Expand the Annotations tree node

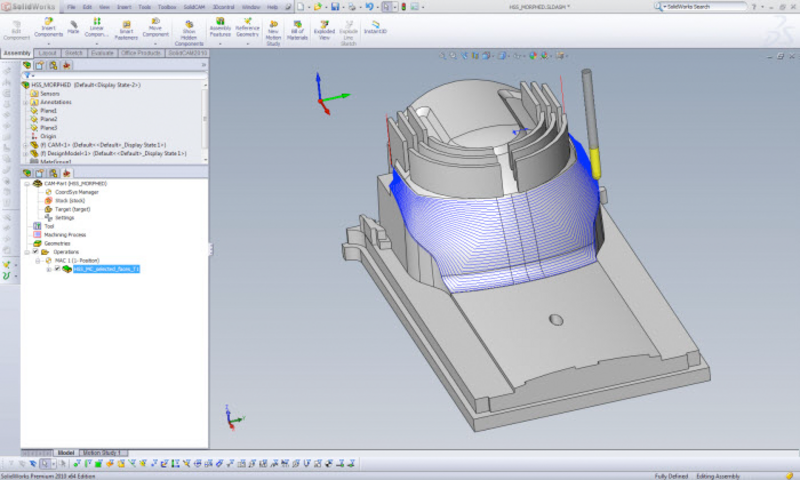coord(26,102)
